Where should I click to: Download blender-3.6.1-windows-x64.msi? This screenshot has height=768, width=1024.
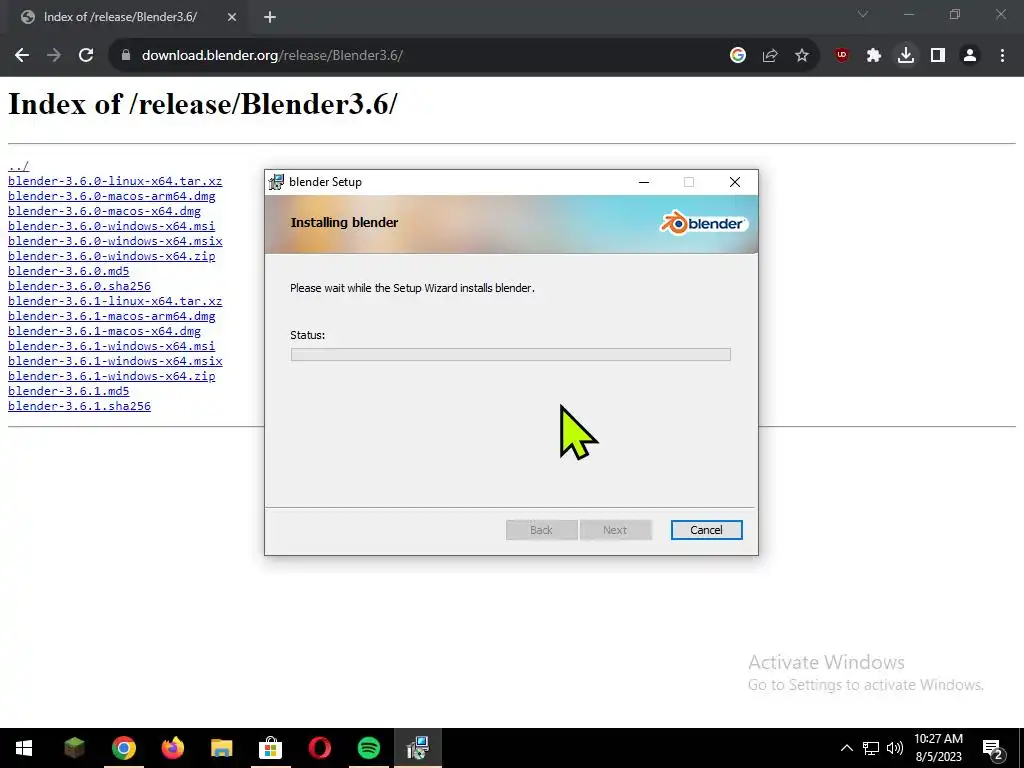[112, 346]
